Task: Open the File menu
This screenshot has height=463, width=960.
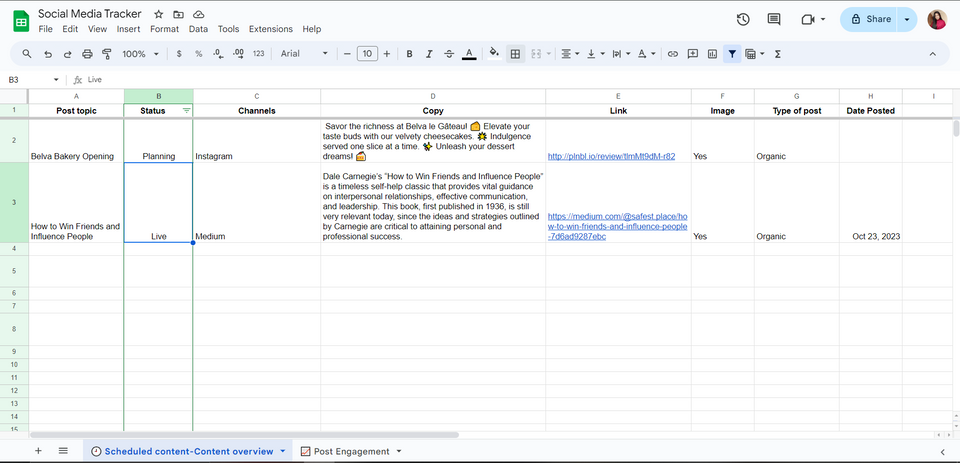Action: [45, 29]
